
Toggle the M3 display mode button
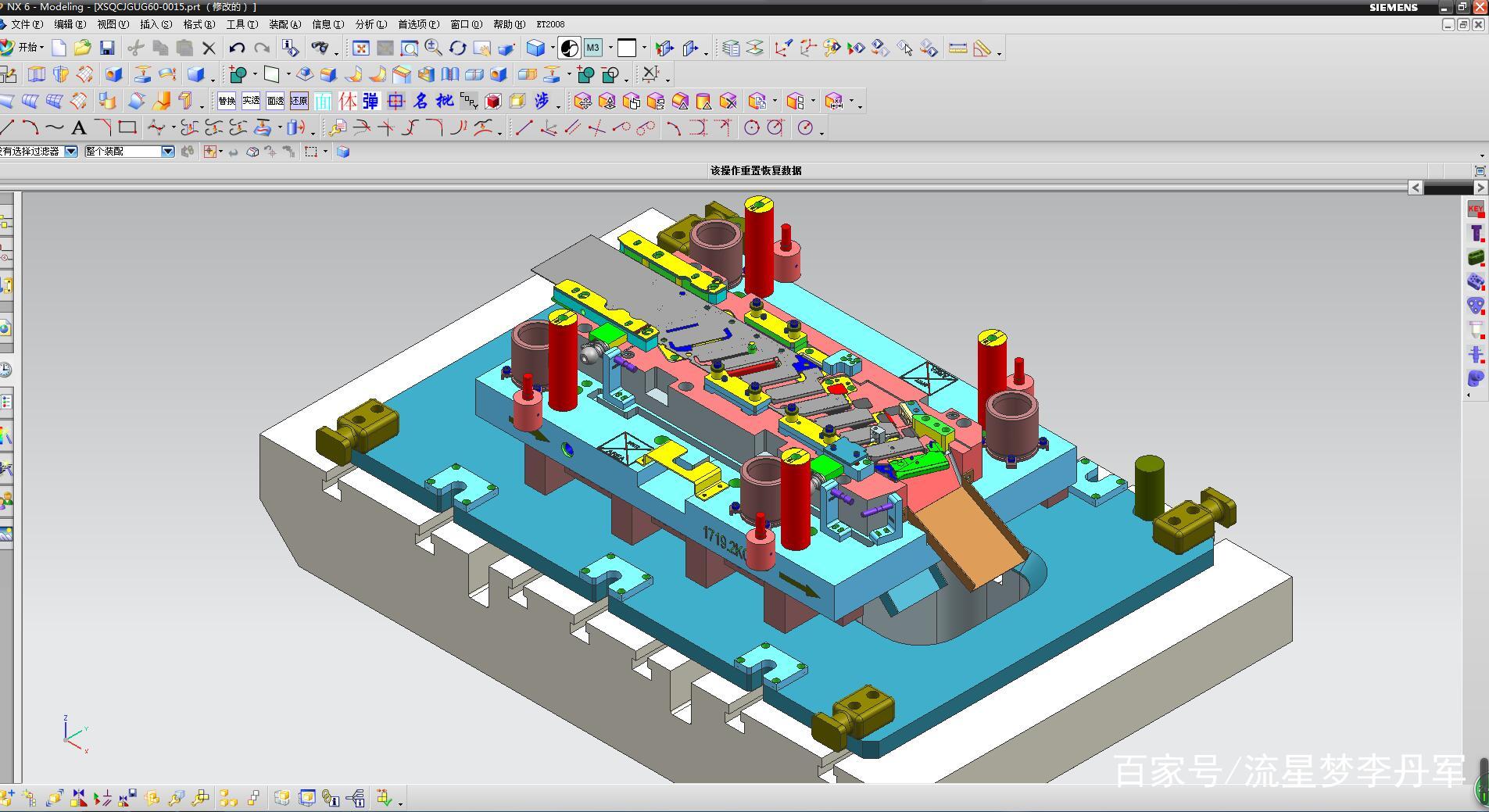pos(592,48)
